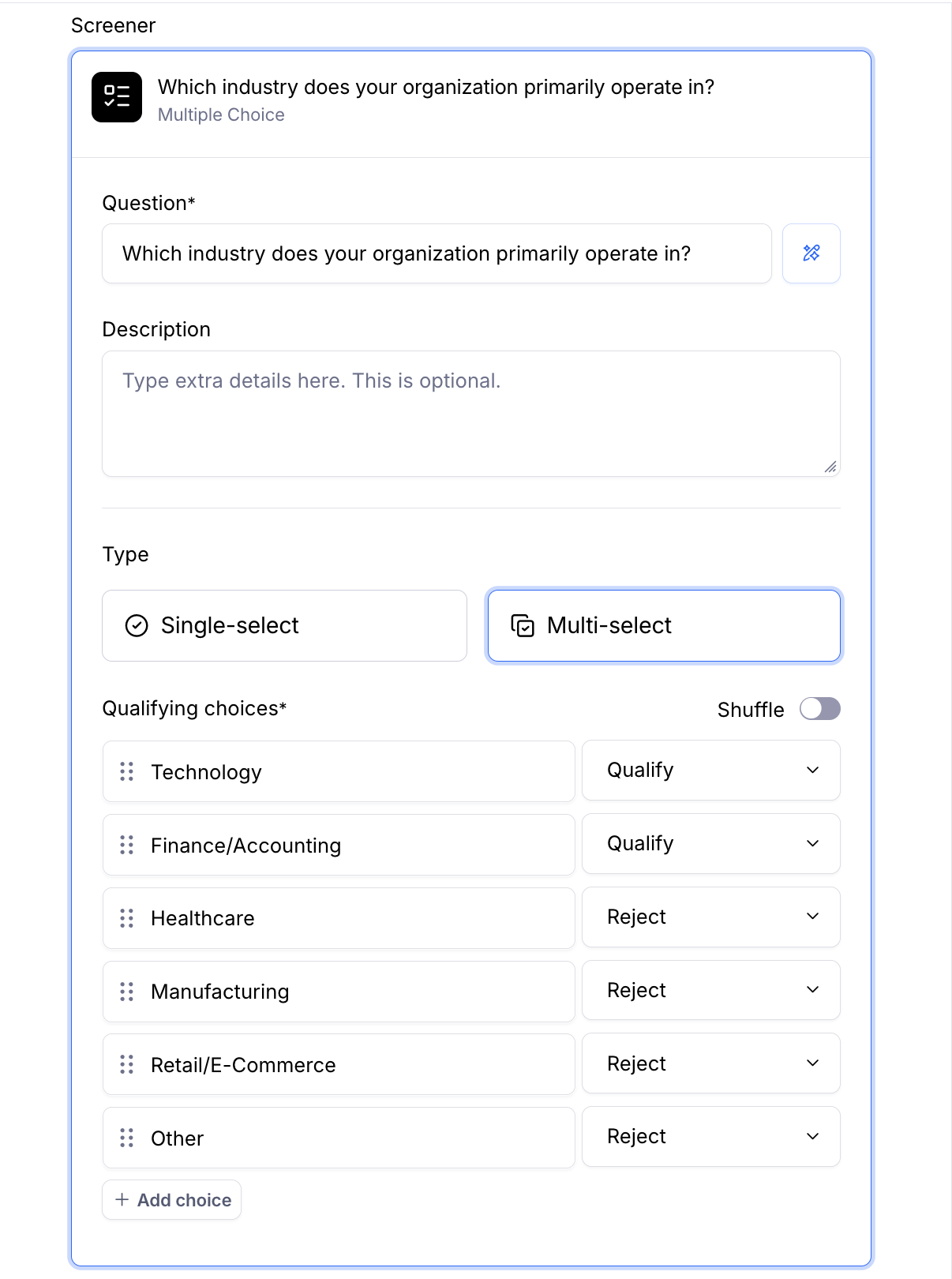This screenshot has height=1279, width=952.
Task: Click the magic wand AI rewrite icon
Action: coord(811,253)
